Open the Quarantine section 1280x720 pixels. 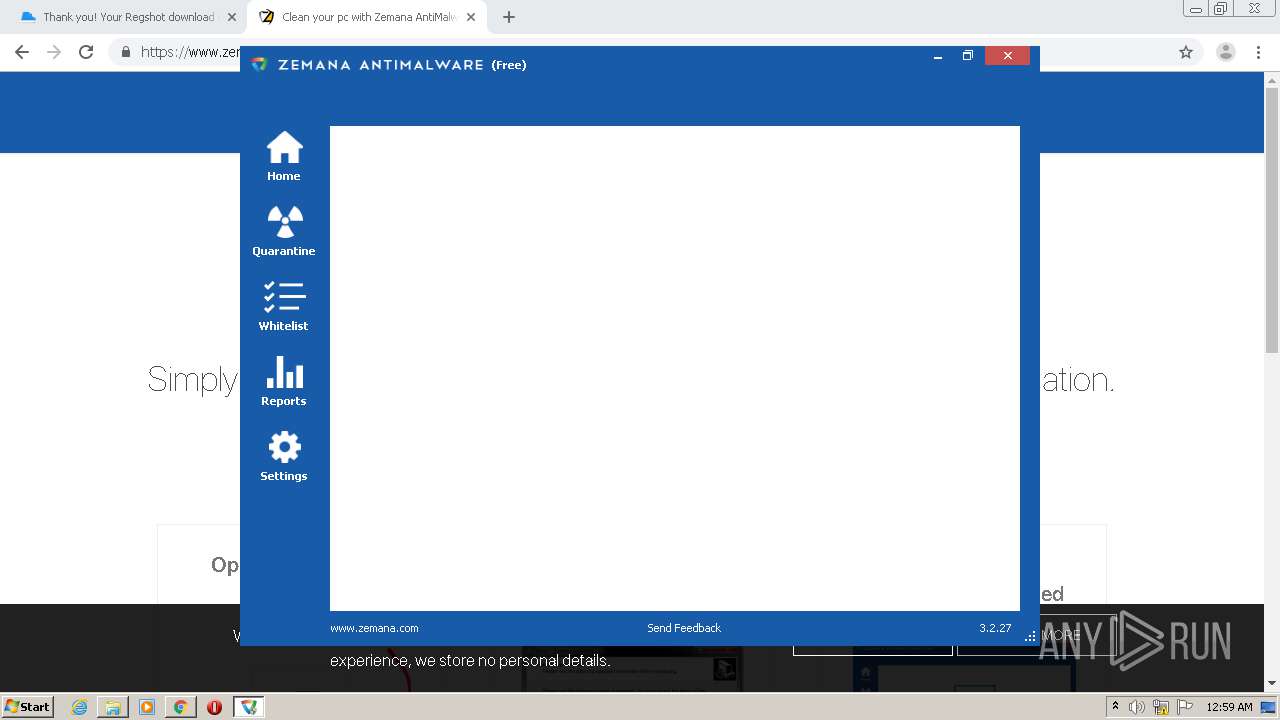[284, 231]
